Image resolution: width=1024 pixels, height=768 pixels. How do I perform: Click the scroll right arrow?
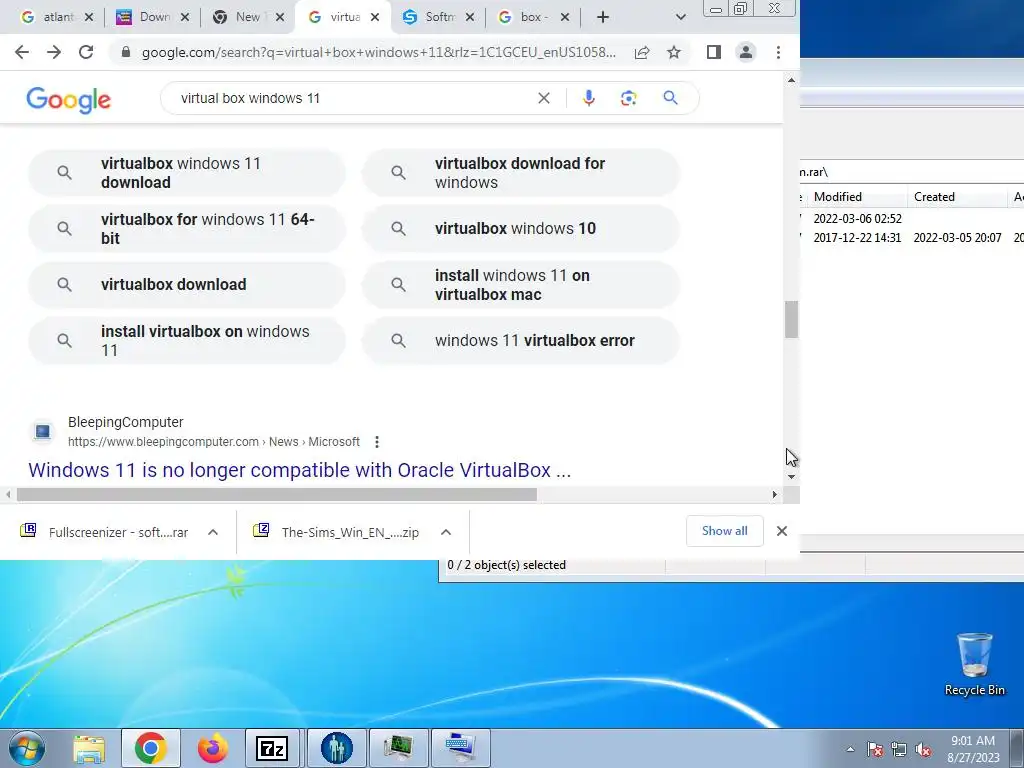tap(775, 495)
